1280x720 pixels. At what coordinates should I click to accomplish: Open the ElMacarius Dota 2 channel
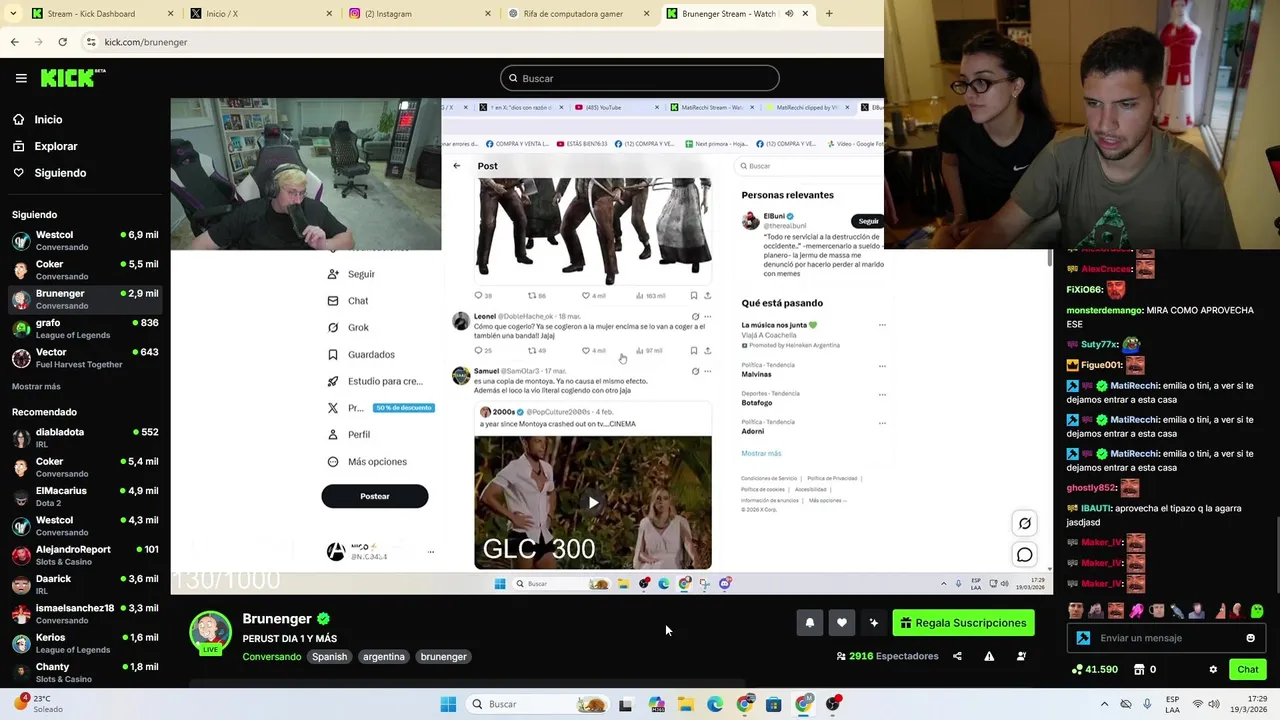[x=85, y=497]
